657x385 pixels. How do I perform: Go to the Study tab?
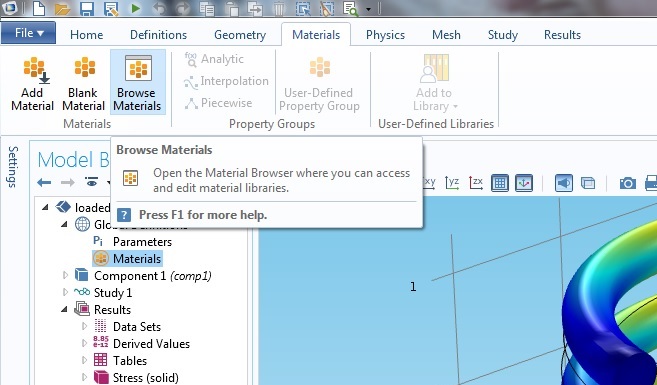(503, 35)
